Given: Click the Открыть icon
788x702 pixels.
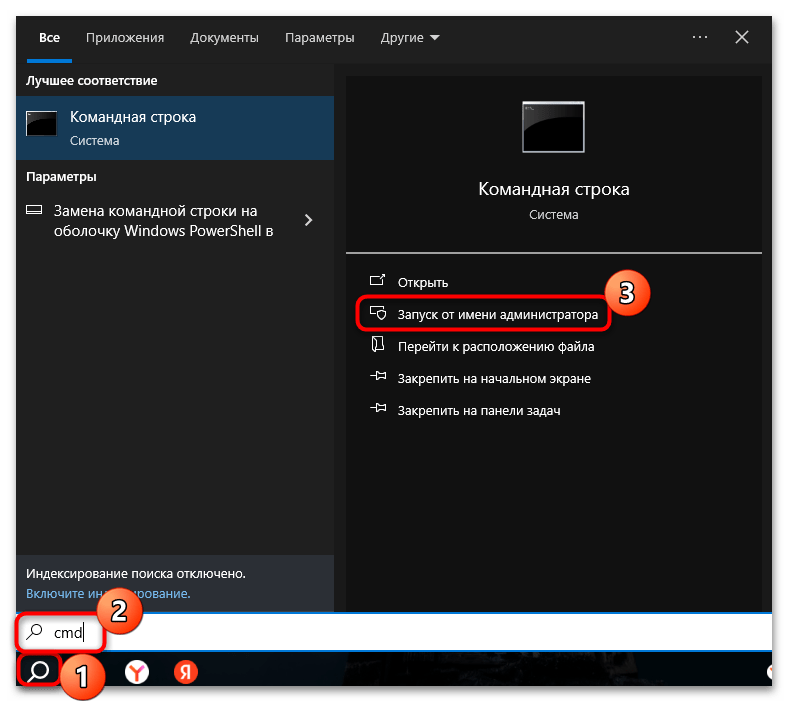Looking at the screenshot, I should (377, 280).
